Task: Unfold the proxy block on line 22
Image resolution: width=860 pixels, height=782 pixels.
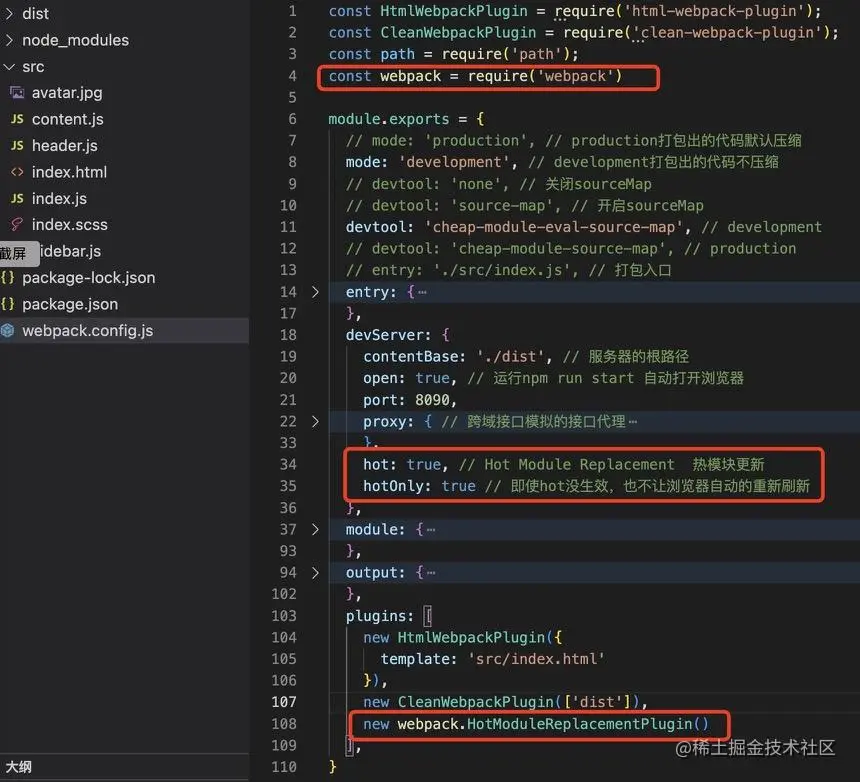Action: pyautogui.click(x=315, y=421)
